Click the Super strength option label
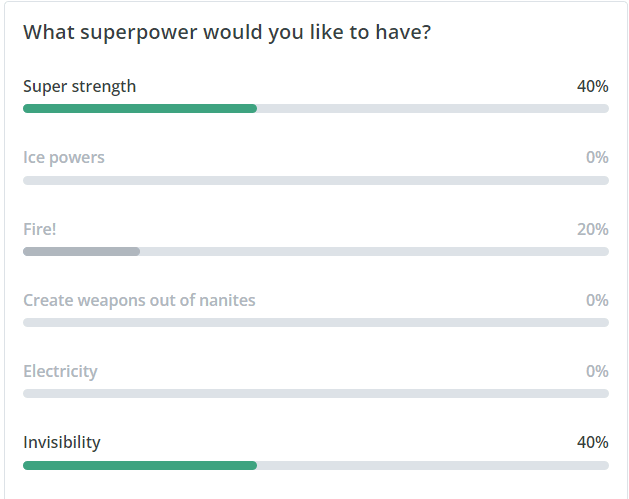The image size is (629, 499). point(79,86)
